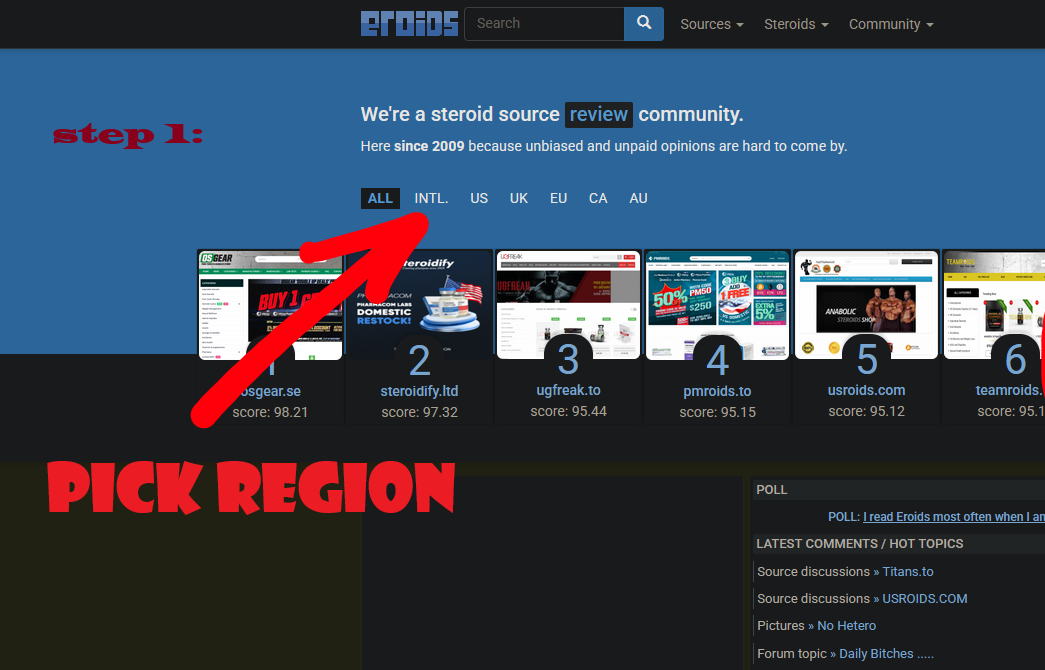Open the USROIDS.COM source discussion link

tap(924, 599)
